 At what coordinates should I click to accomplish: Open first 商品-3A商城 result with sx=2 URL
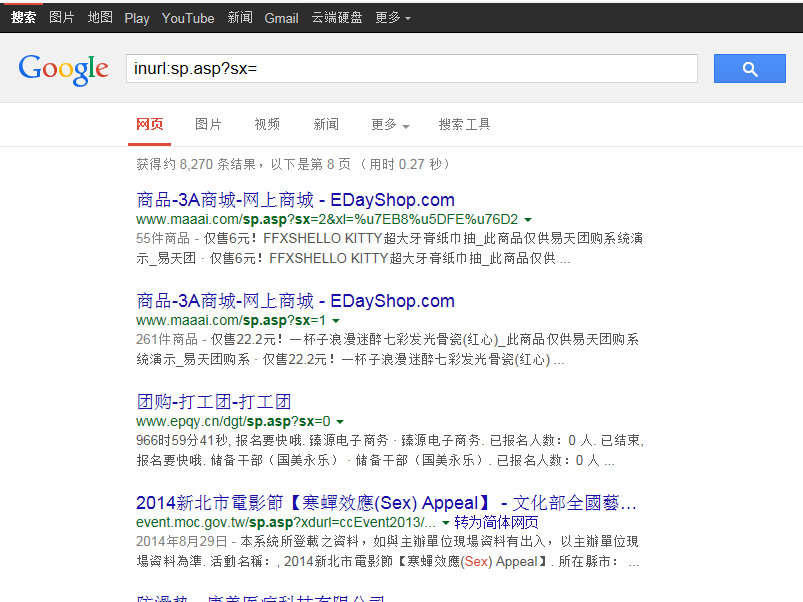pyautogui.click(x=295, y=200)
